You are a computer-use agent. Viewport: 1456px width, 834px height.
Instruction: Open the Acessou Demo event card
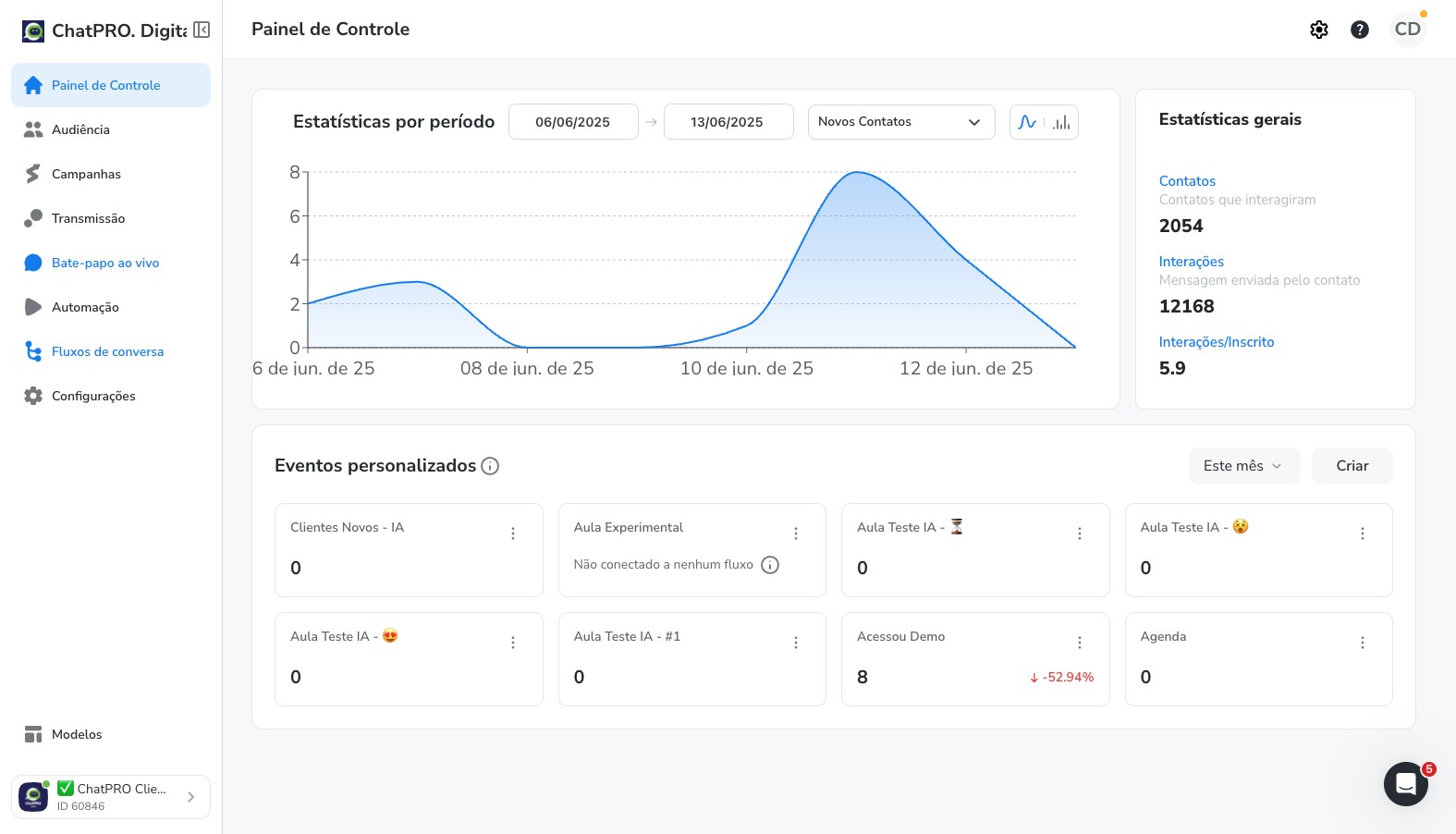click(x=975, y=659)
